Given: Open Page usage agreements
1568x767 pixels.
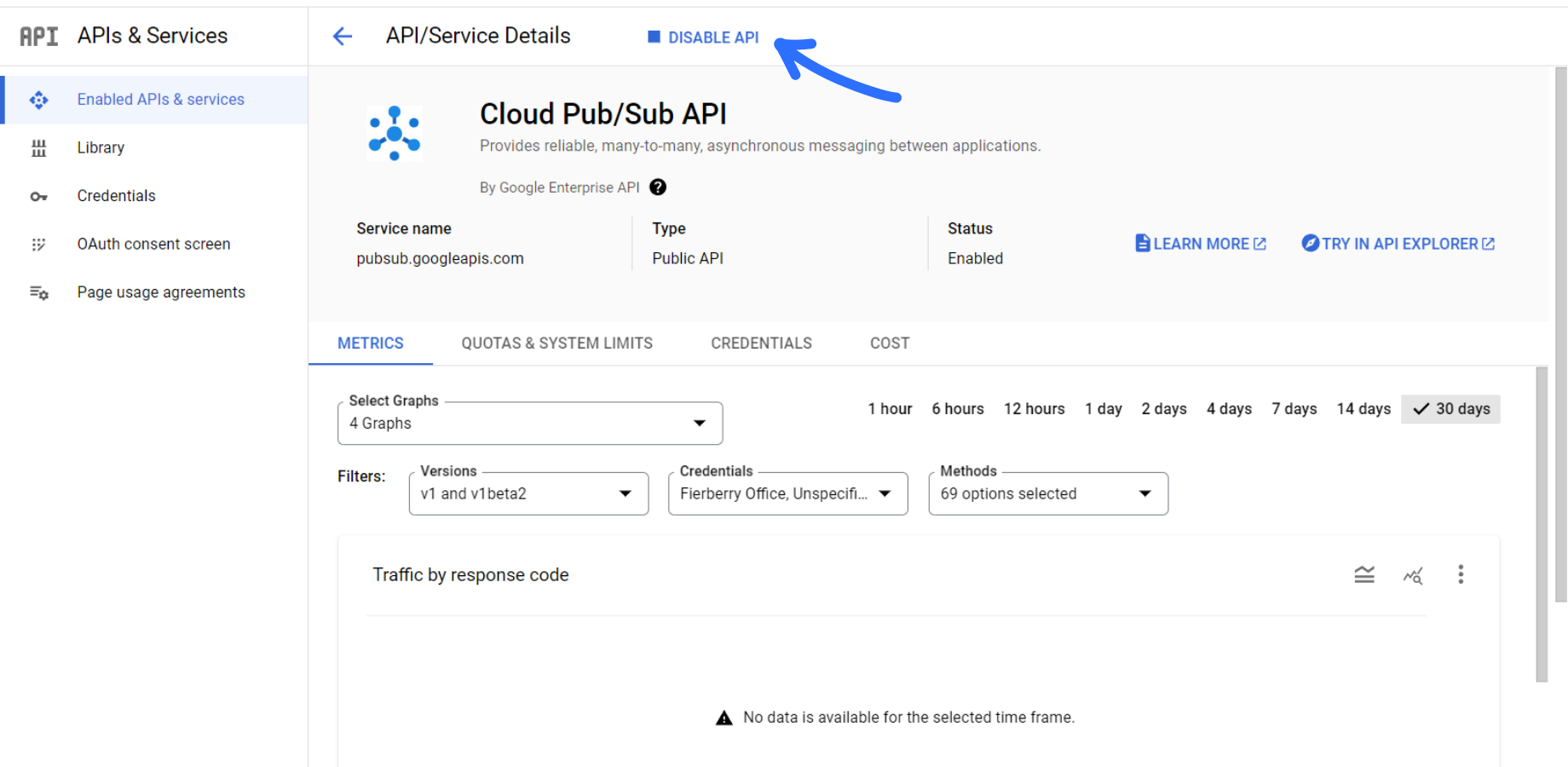Looking at the screenshot, I should [x=154, y=292].
